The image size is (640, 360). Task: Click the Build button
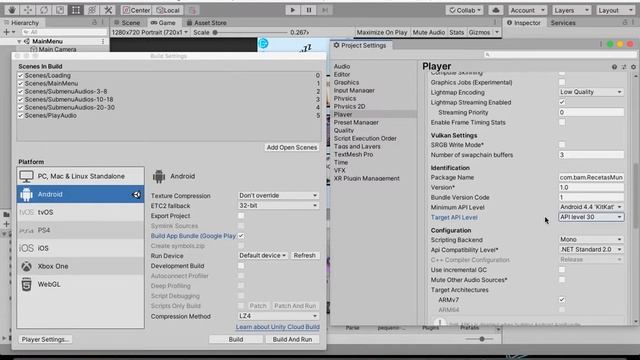coord(236,339)
